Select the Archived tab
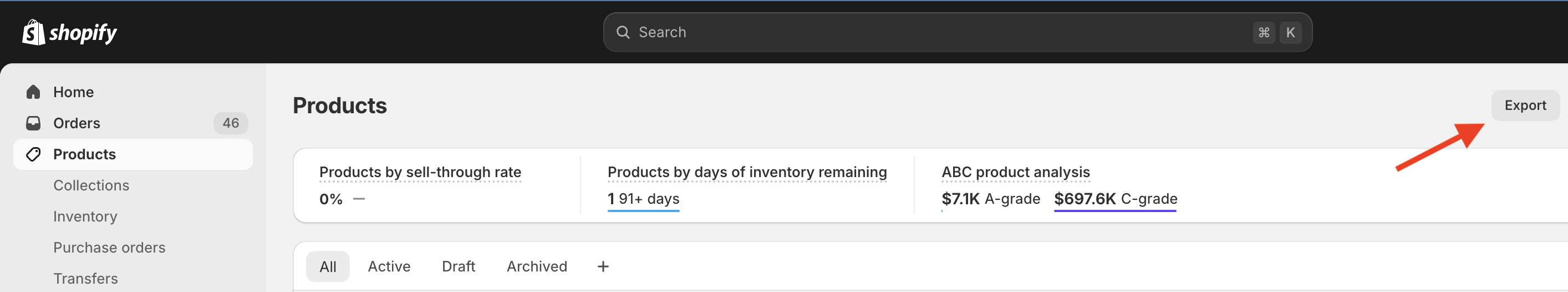The height and width of the screenshot is (292, 1568). pyautogui.click(x=537, y=266)
